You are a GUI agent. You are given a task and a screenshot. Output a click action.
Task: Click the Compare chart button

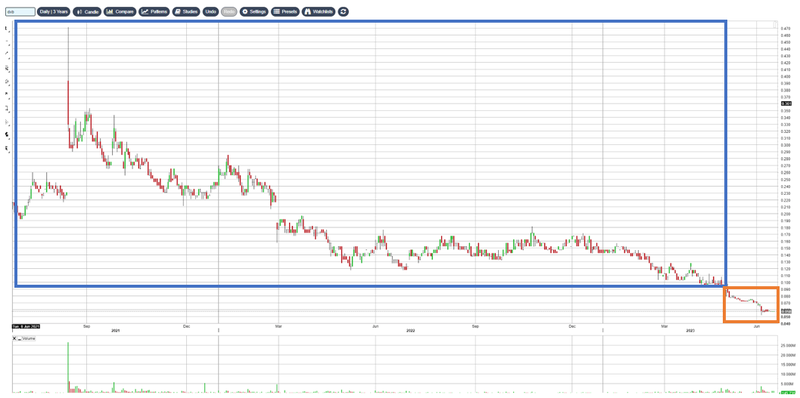coord(120,11)
